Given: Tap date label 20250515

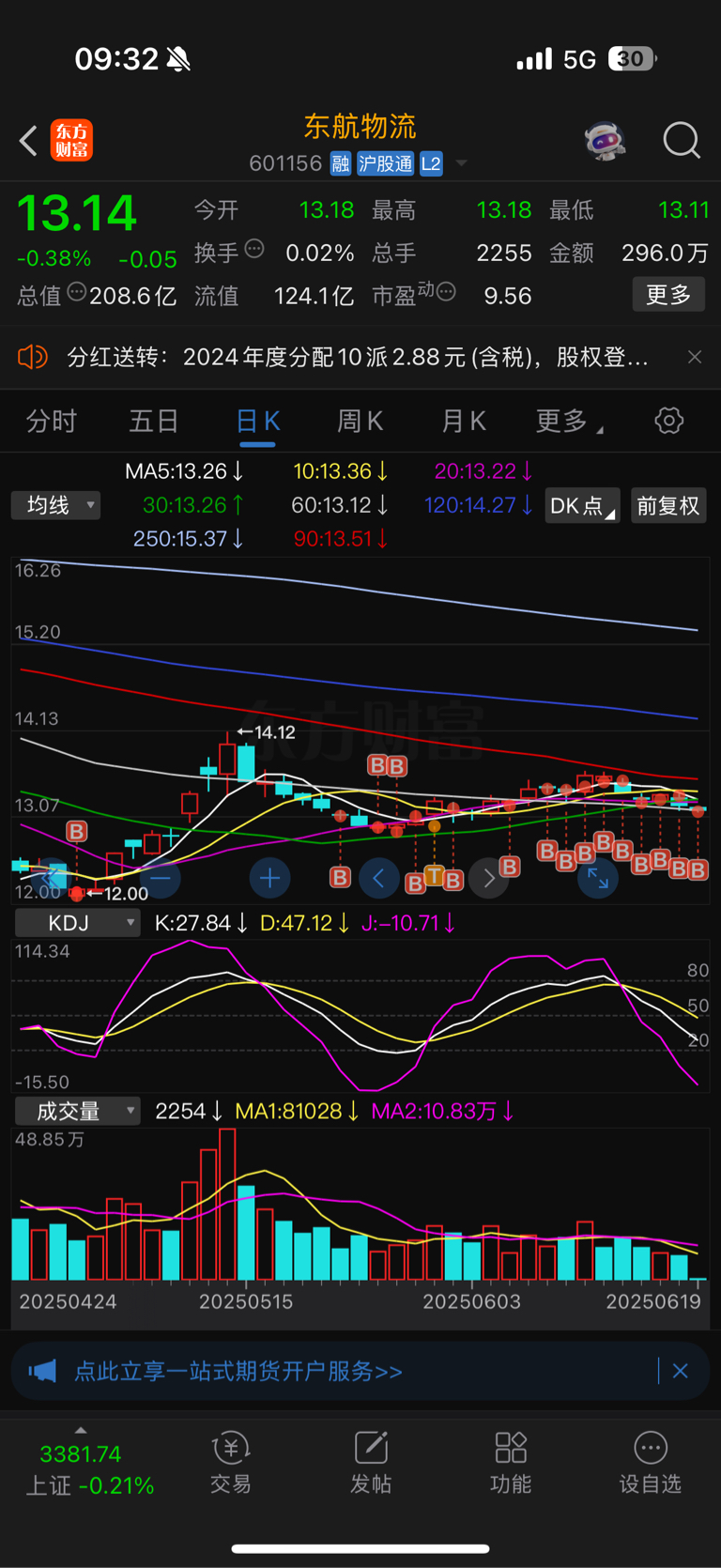Looking at the screenshot, I should coord(246,1301).
